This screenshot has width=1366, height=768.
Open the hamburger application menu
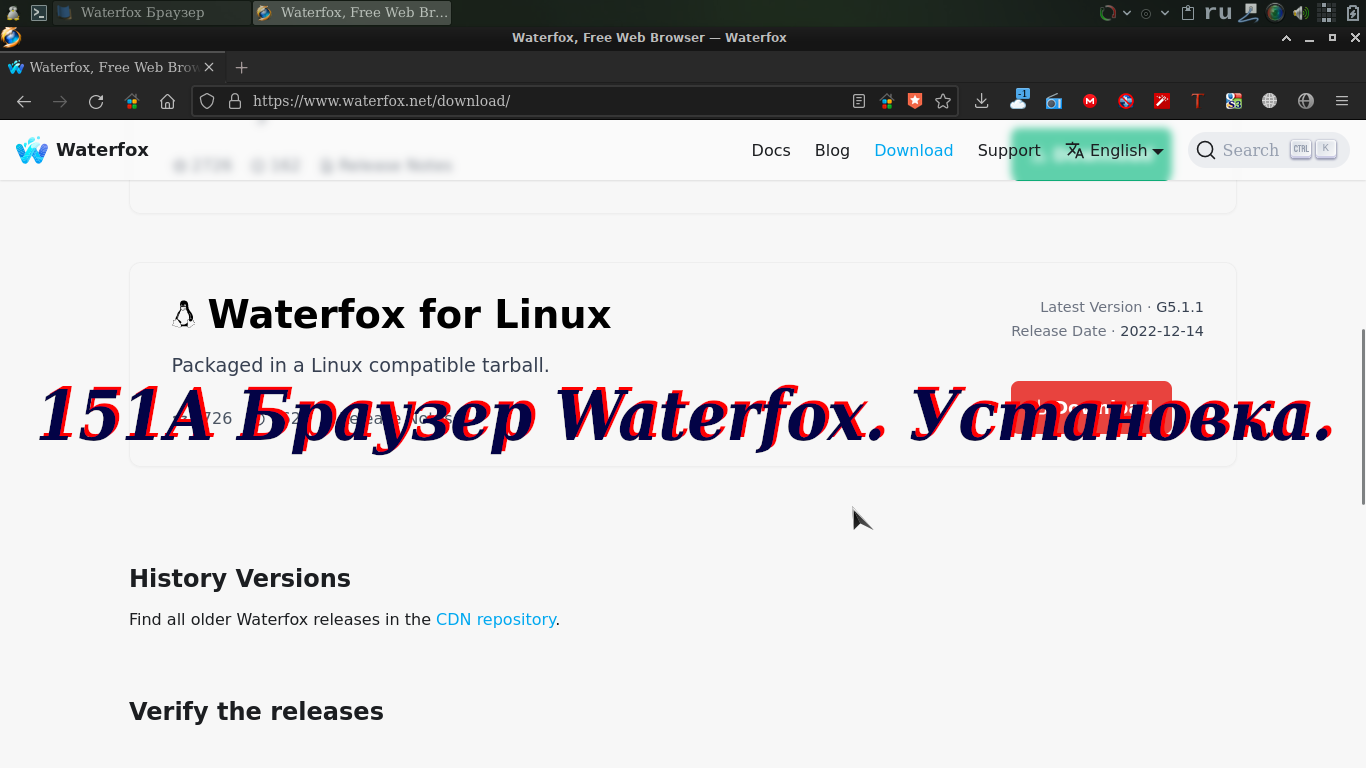coord(1342,101)
